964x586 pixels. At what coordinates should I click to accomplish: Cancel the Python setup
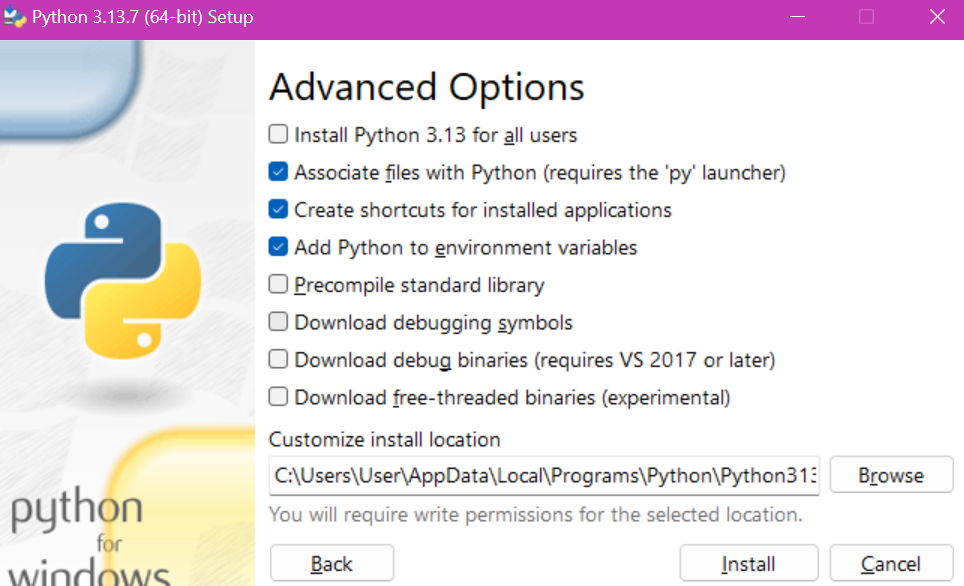891,563
